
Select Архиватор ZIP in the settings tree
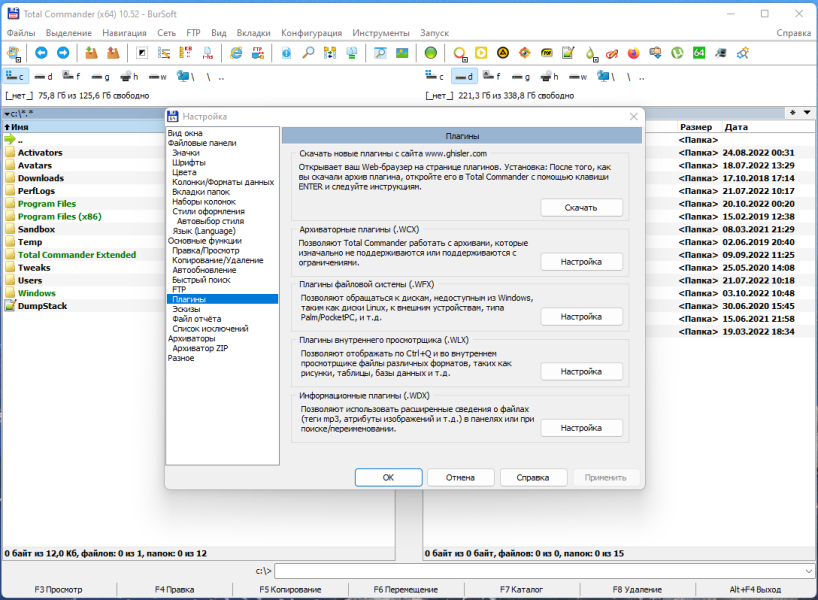(x=200, y=348)
